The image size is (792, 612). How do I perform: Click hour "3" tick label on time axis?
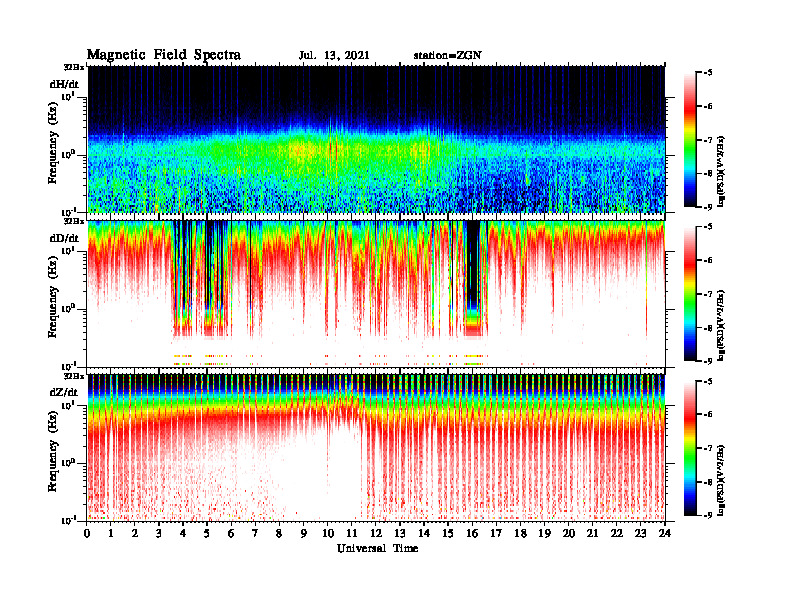[159, 533]
